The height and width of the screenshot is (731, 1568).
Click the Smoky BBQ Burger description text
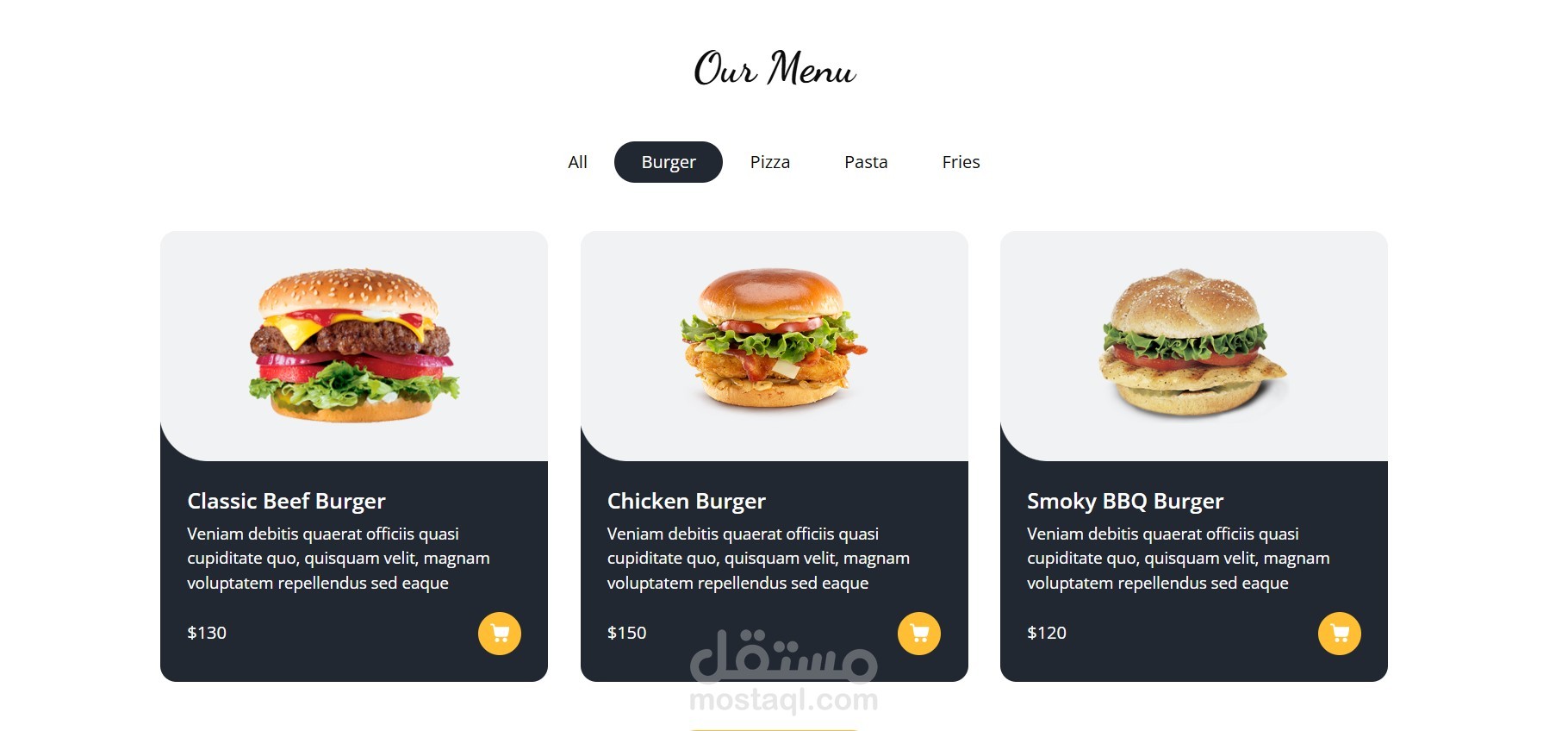[1179, 559]
